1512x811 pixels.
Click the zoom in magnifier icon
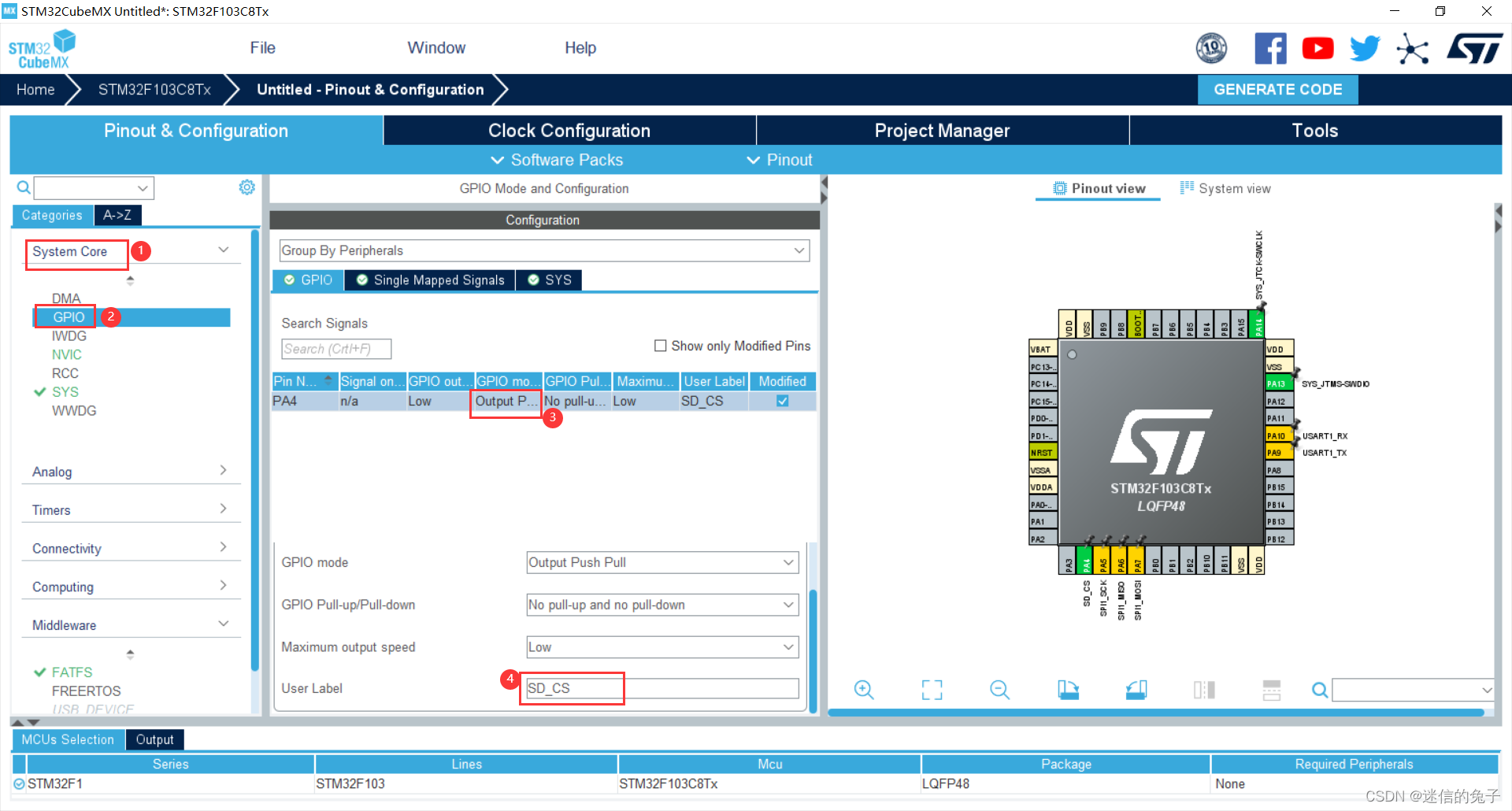pos(864,691)
